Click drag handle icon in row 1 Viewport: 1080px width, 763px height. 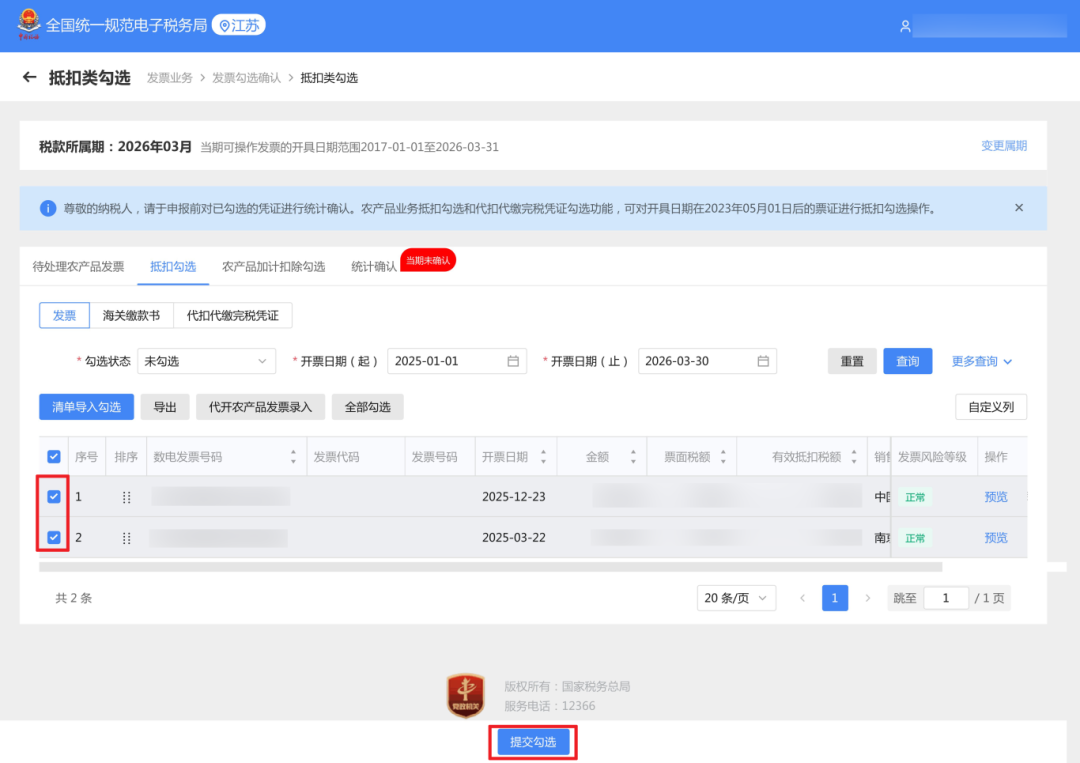point(127,497)
